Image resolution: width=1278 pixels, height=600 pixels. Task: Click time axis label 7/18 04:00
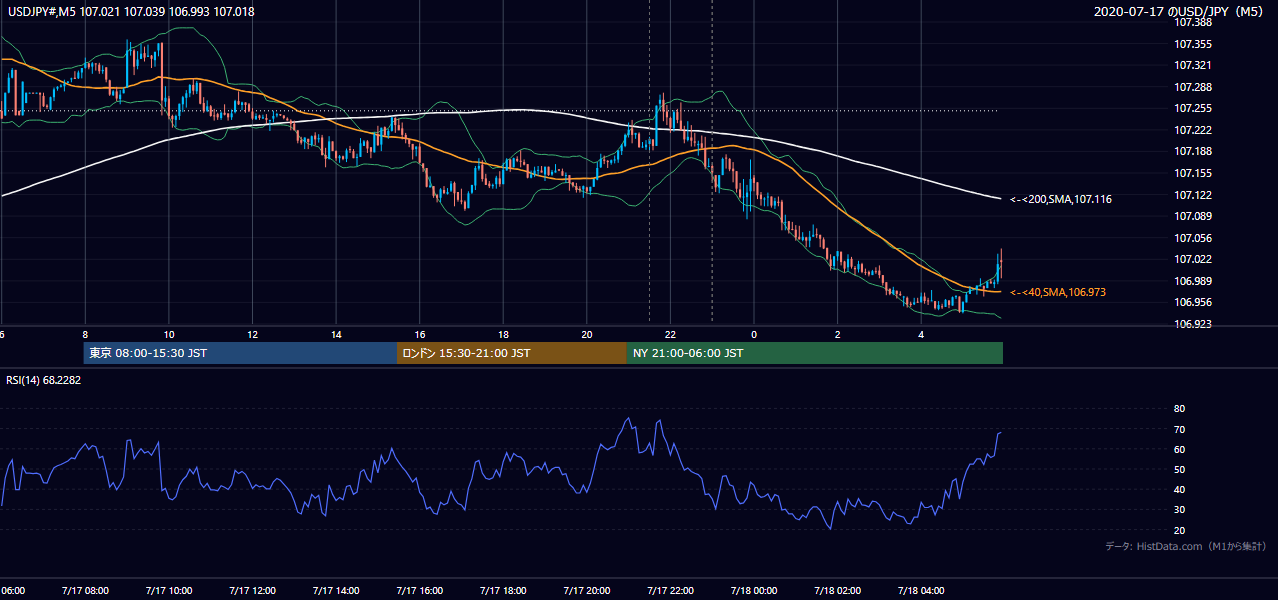tap(921, 591)
